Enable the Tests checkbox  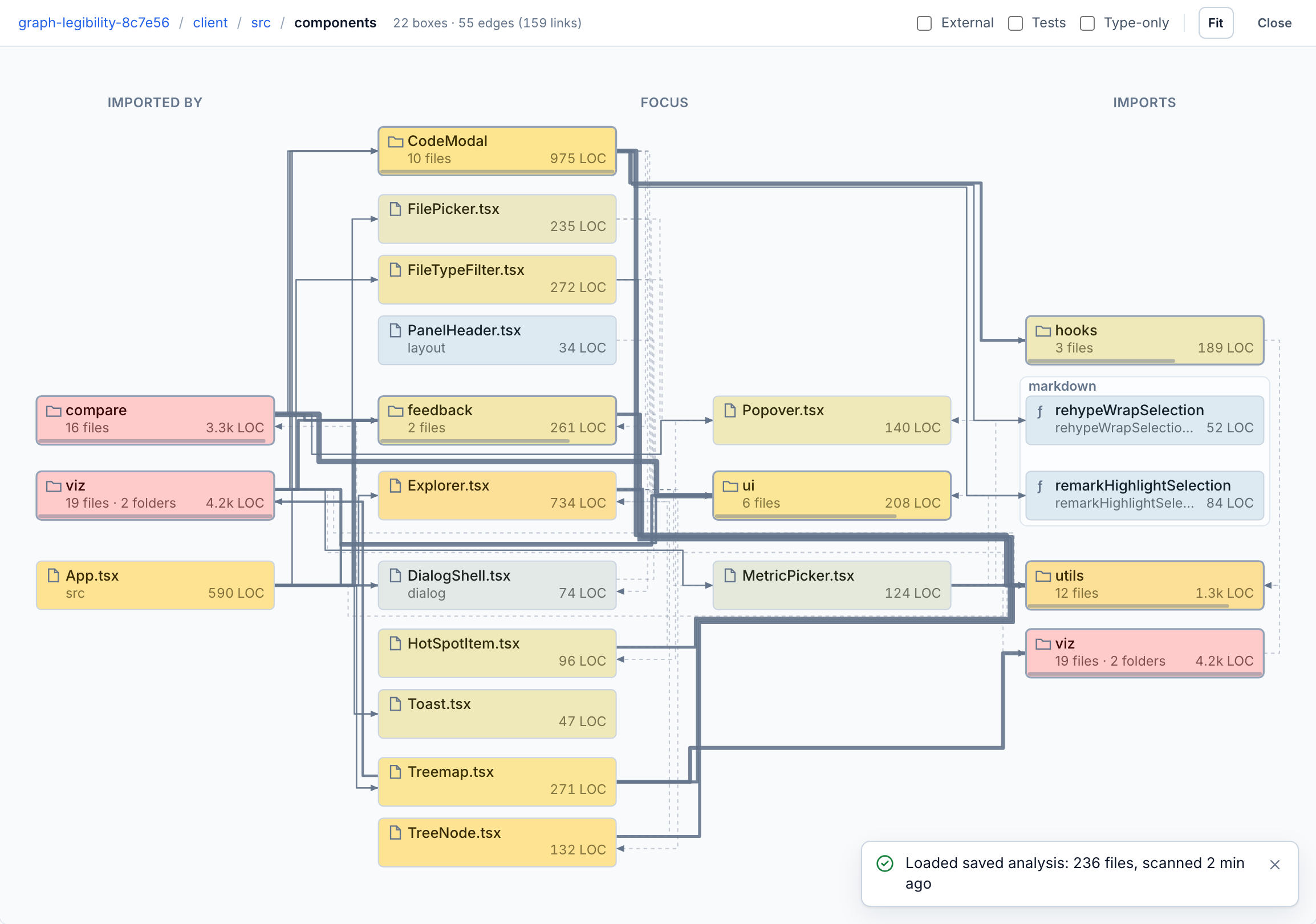click(x=1015, y=23)
